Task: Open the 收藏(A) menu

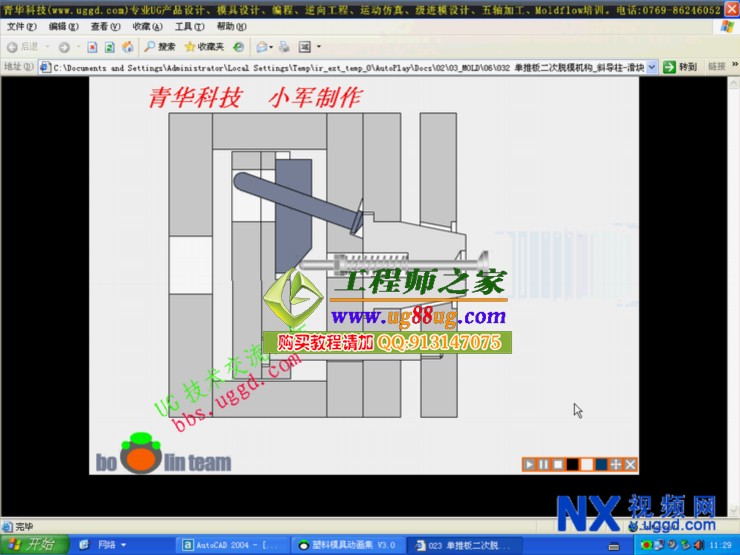Action: pyautogui.click(x=147, y=27)
